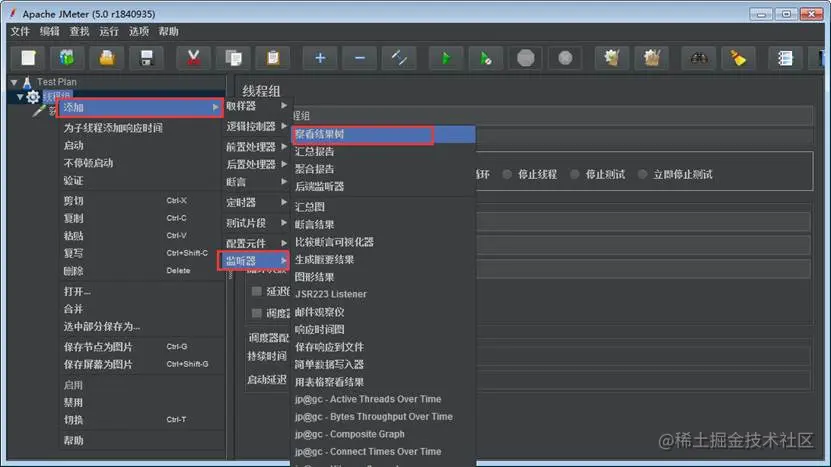
Task: Select 响应时间图 listener
Action: 384,330
